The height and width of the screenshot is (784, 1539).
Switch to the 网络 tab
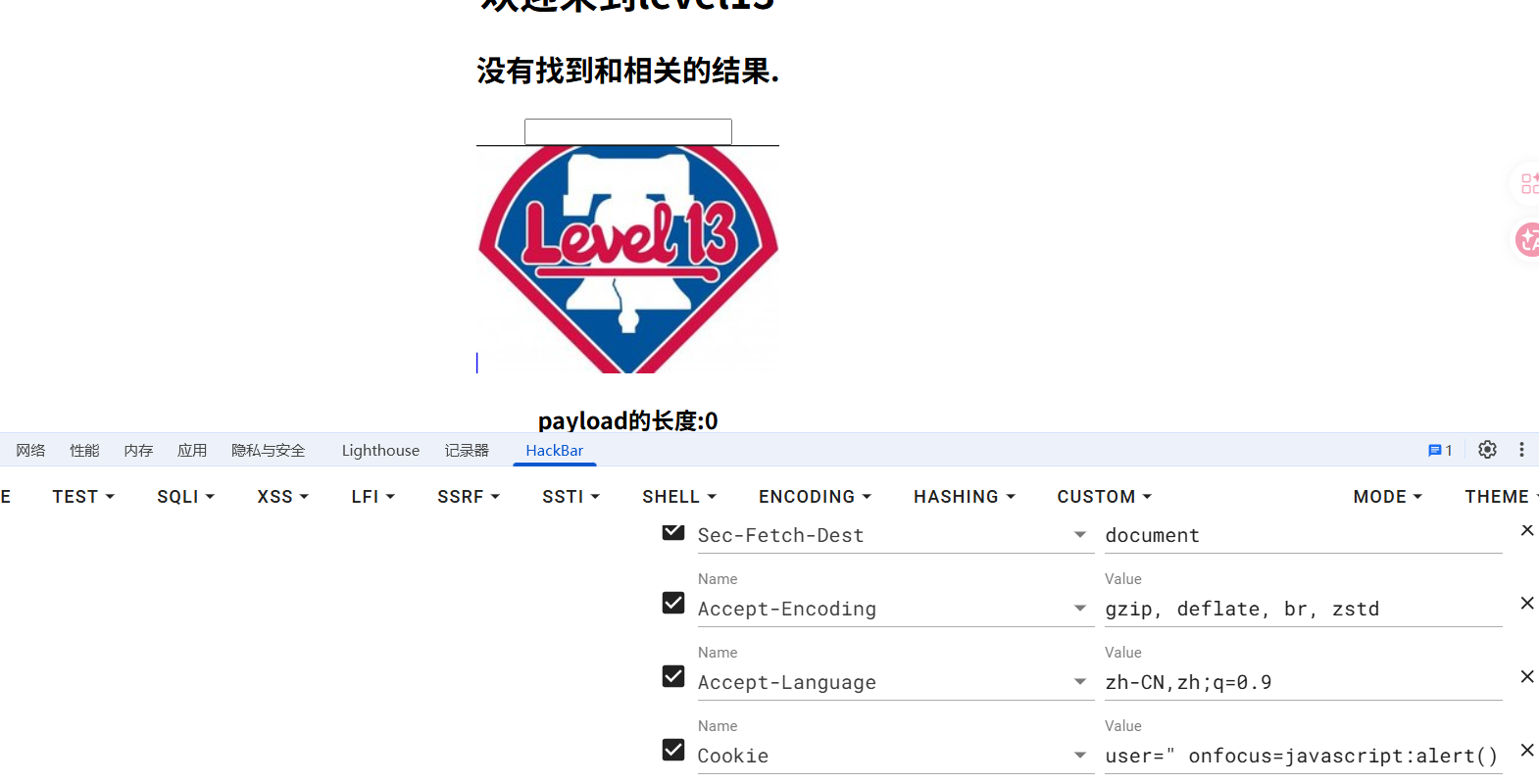point(30,450)
